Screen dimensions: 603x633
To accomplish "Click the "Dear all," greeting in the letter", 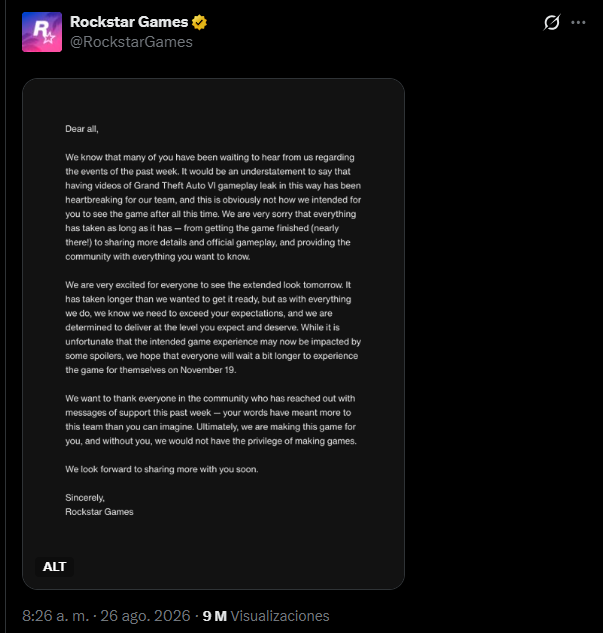I will [82, 129].
